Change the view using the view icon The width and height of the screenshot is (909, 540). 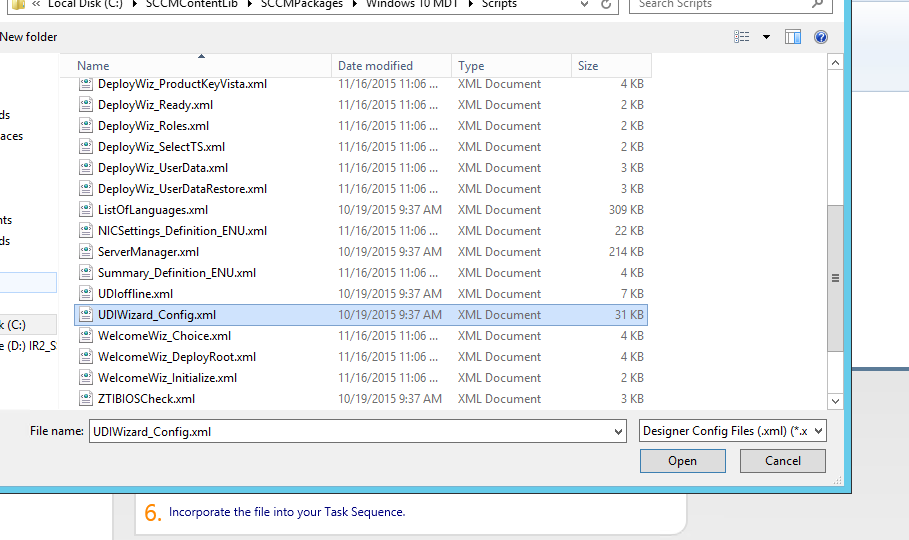click(741, 37)
